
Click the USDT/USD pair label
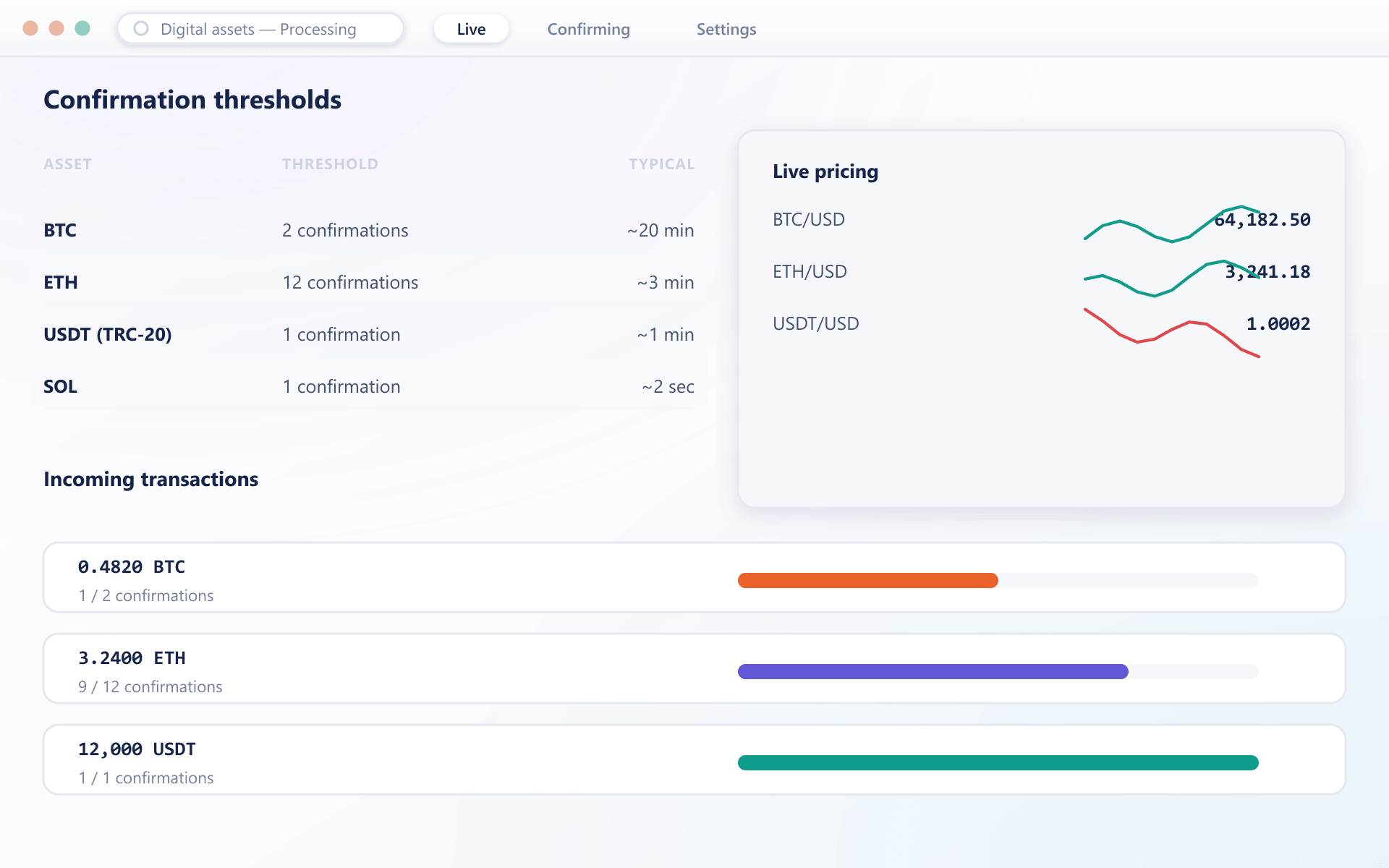(x=816, y=323)
